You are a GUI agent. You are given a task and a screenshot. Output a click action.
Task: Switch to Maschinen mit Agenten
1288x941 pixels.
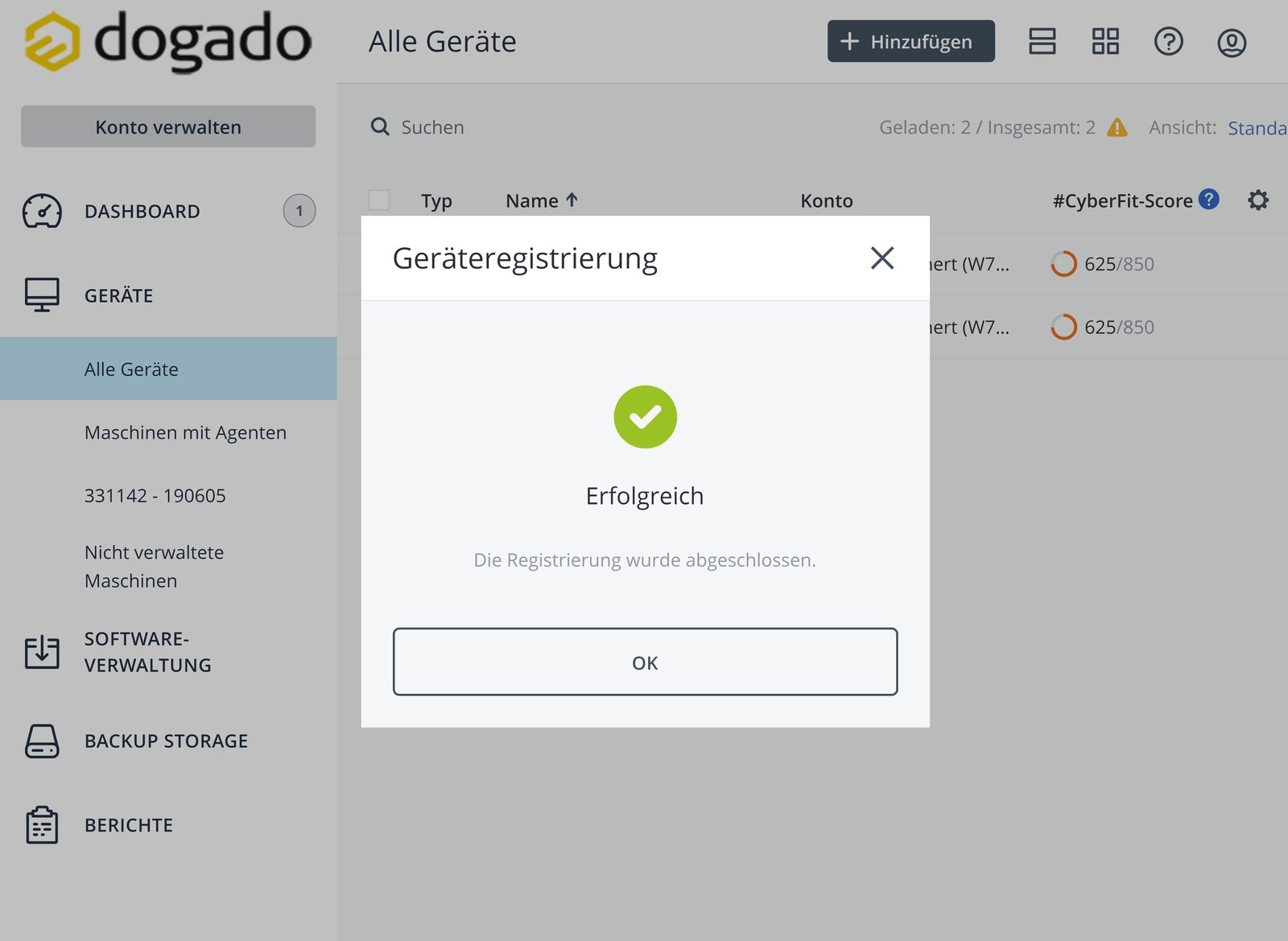pyautogui.click(x=184, y=432)
